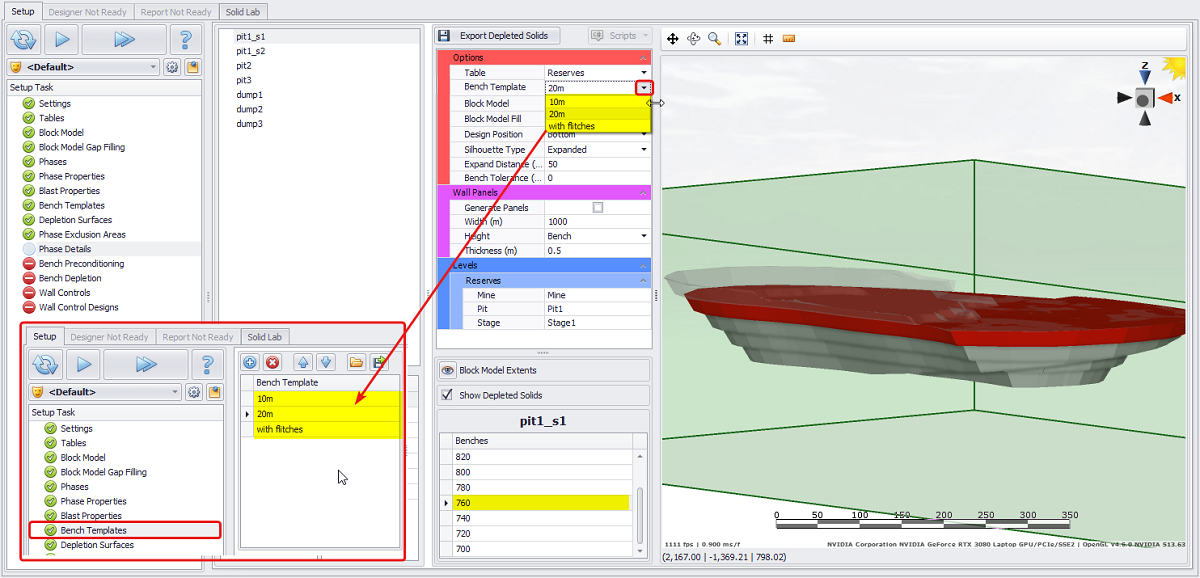
Task: Uncheck Show Depleted Solids
Action: 447,395
